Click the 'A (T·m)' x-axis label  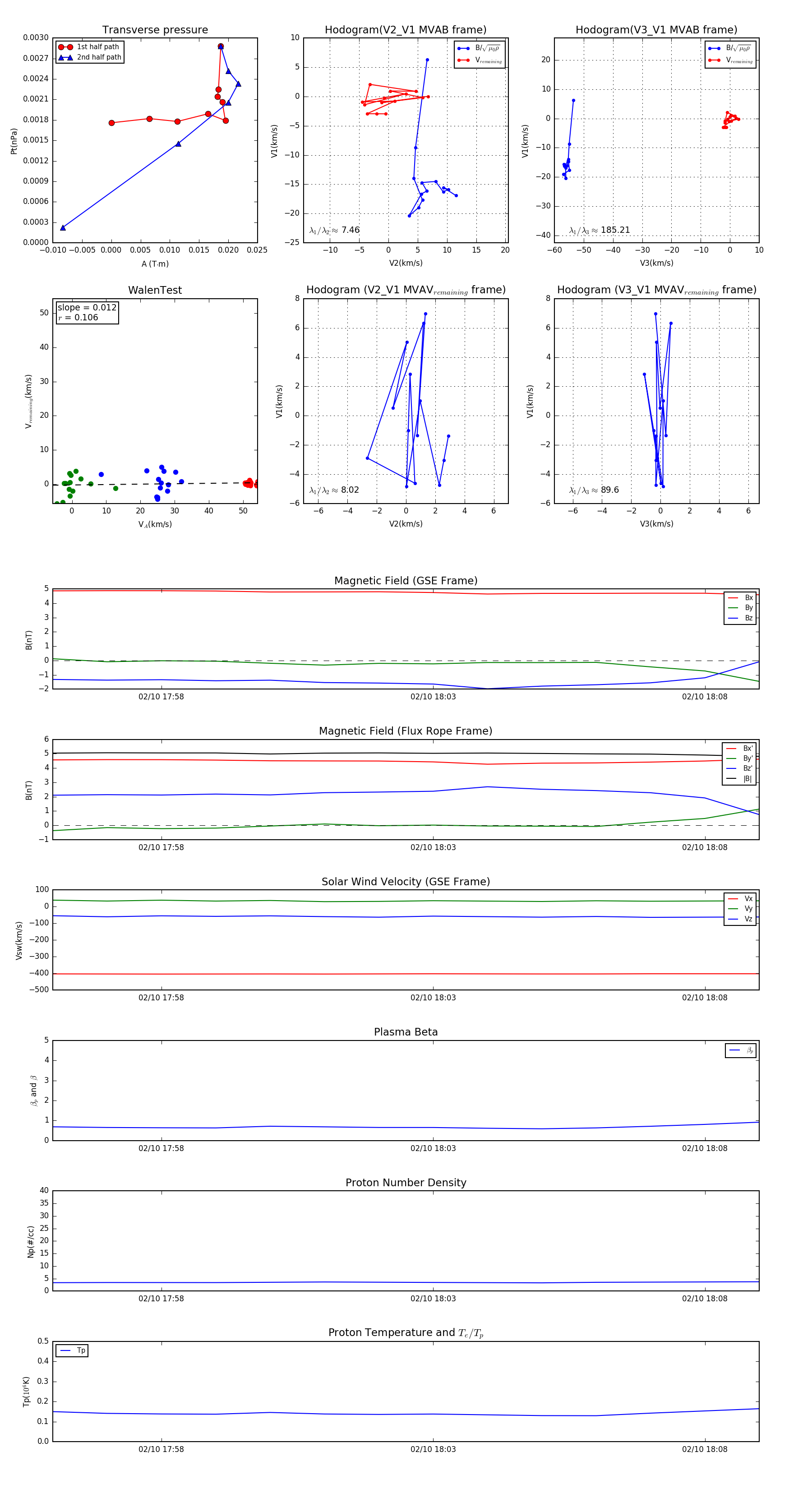(x=155, y=264)
